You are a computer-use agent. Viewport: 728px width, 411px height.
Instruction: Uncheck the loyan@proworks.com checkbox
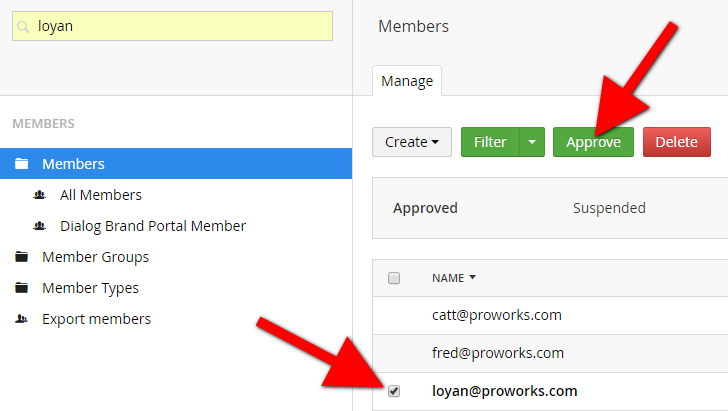394,391
